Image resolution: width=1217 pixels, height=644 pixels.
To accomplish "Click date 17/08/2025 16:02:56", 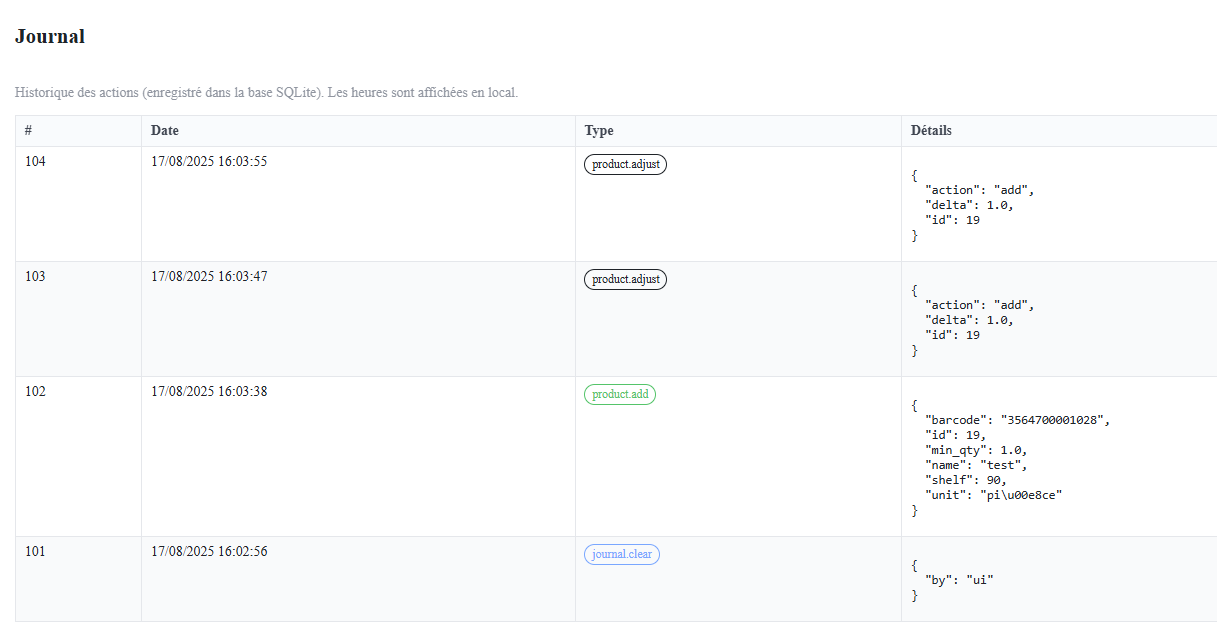I will click(x=209, y=552).
